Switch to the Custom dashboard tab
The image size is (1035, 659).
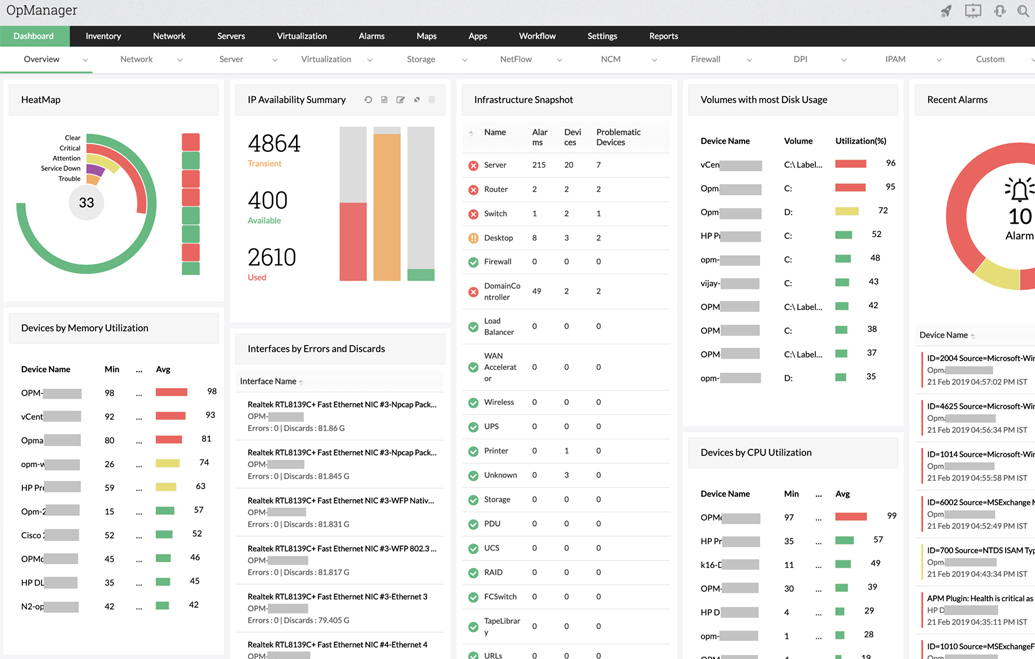(x=990, y=59)
